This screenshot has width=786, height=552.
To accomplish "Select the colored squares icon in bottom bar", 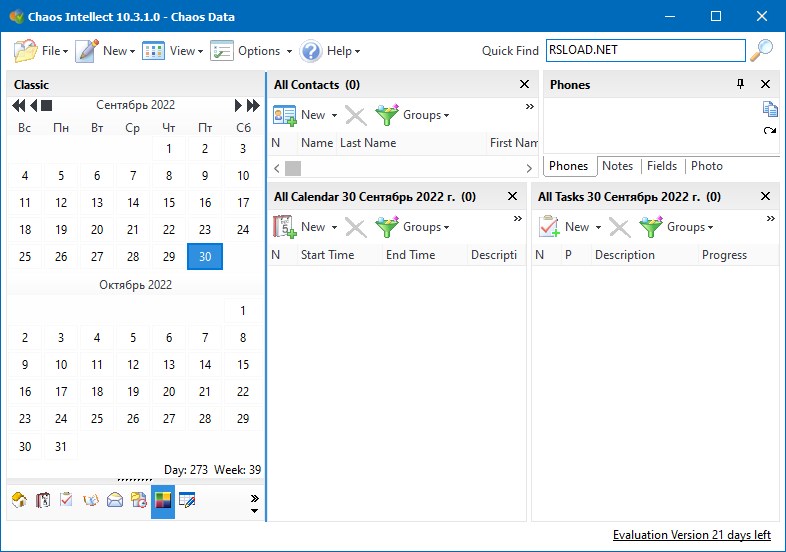I will click(163, 500).
